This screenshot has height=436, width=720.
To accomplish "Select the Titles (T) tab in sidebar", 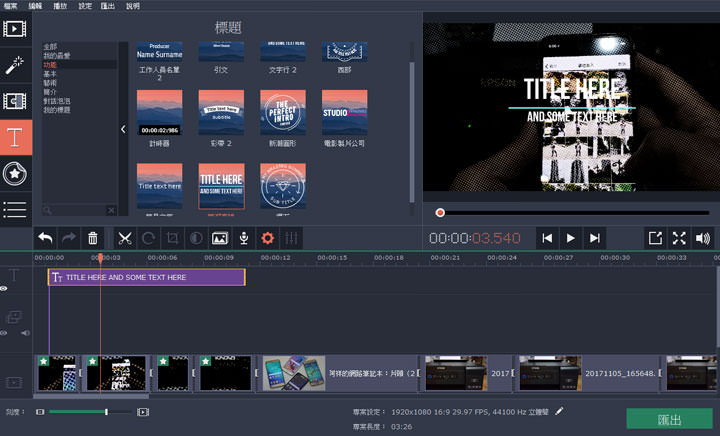I will (15, 137).
